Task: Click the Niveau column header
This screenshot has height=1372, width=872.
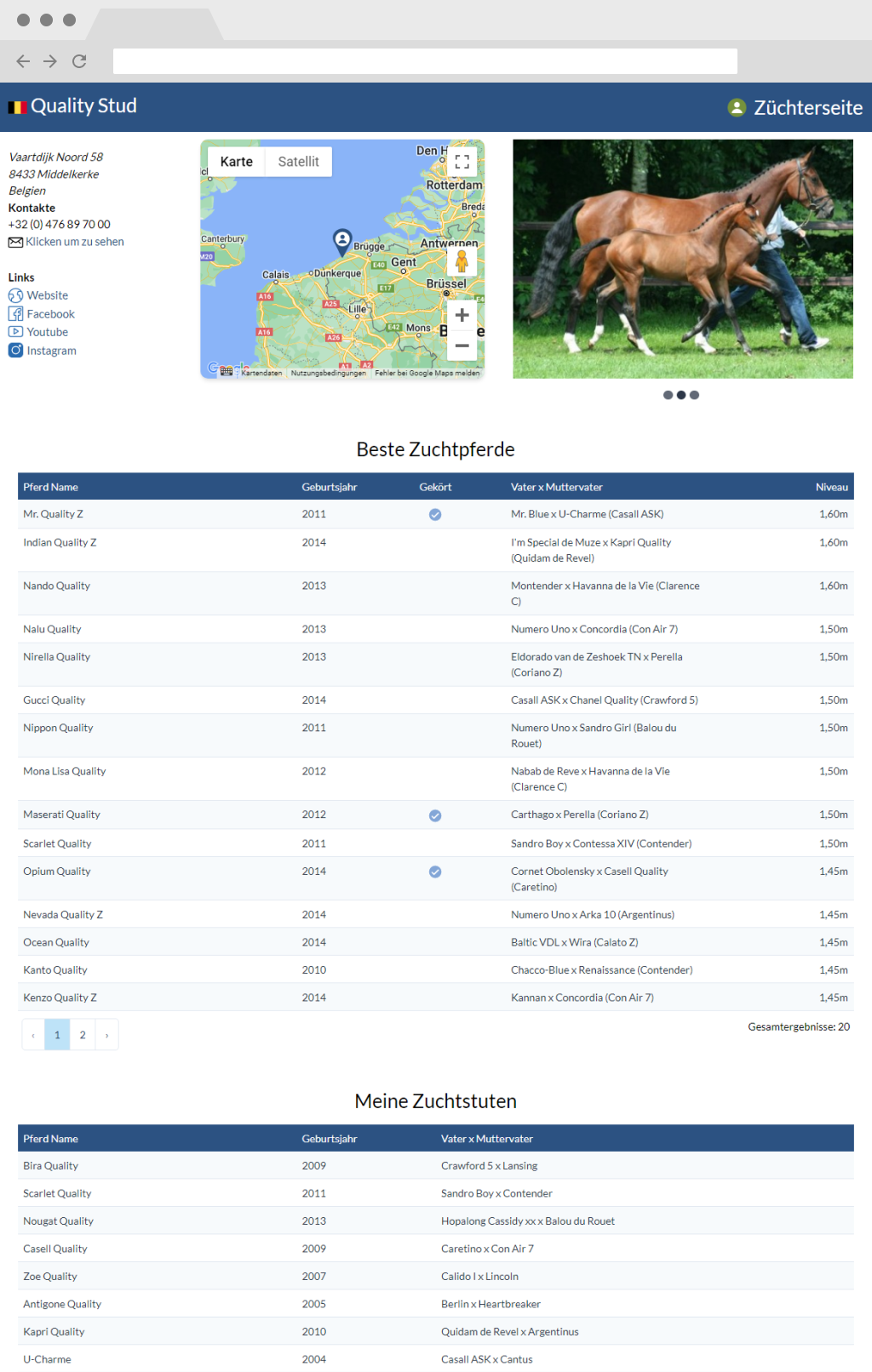Action: pos(832,487)
